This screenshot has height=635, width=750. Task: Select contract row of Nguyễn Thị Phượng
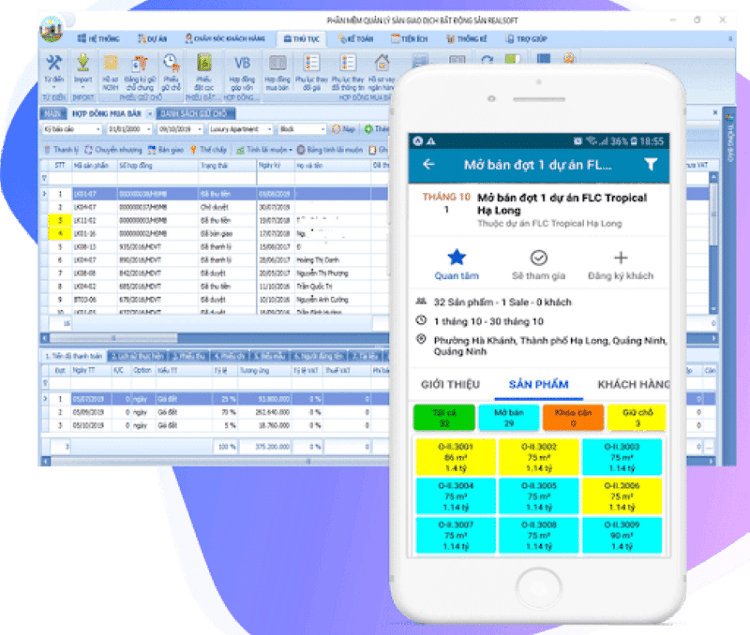point(214,273)
